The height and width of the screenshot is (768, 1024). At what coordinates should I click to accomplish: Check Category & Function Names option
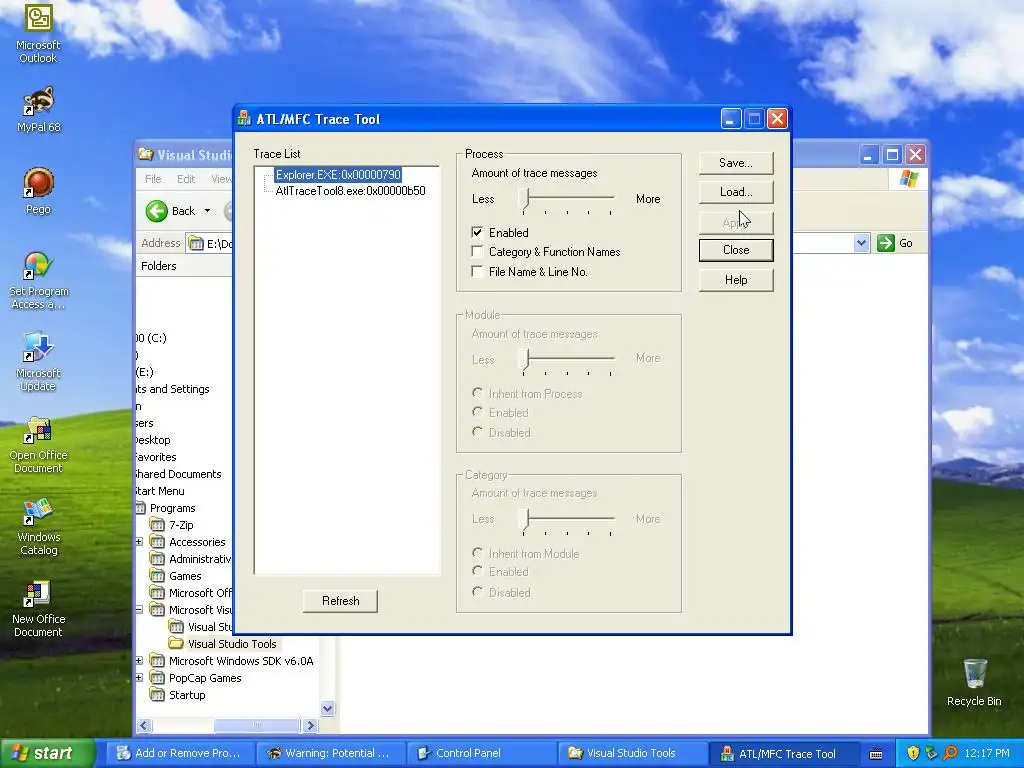(x=477, y=251)
